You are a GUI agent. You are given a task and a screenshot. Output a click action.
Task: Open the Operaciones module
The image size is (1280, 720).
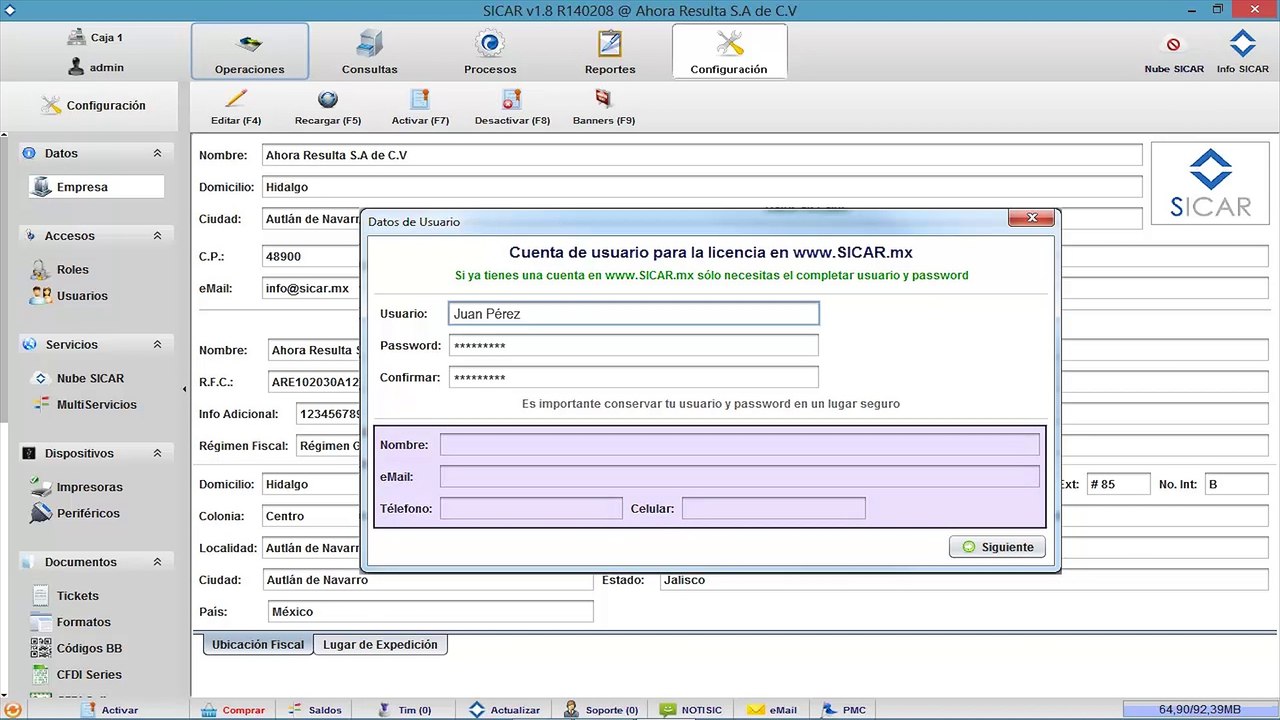click(250, 51)
